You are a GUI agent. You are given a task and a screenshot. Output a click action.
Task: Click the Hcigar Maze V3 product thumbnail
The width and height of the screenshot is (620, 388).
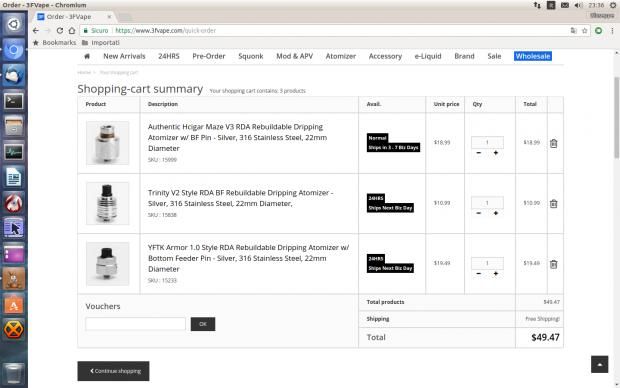click(x=108, y=143)
